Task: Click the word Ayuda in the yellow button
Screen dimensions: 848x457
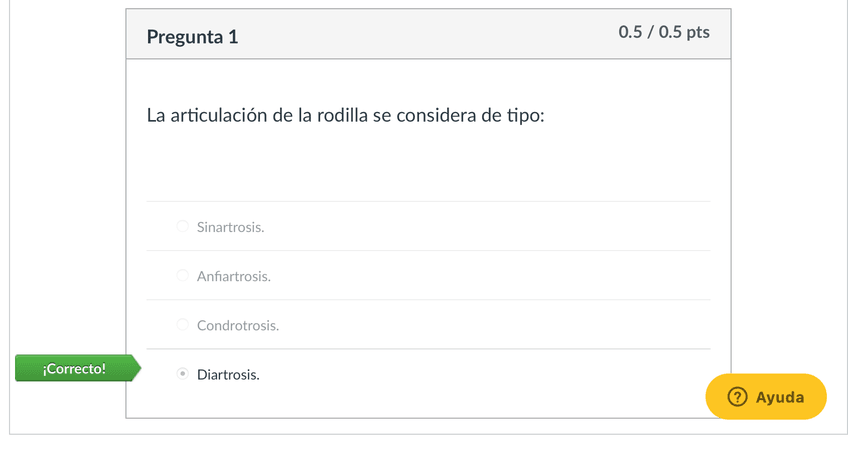Action: click(x=780, y=397)
